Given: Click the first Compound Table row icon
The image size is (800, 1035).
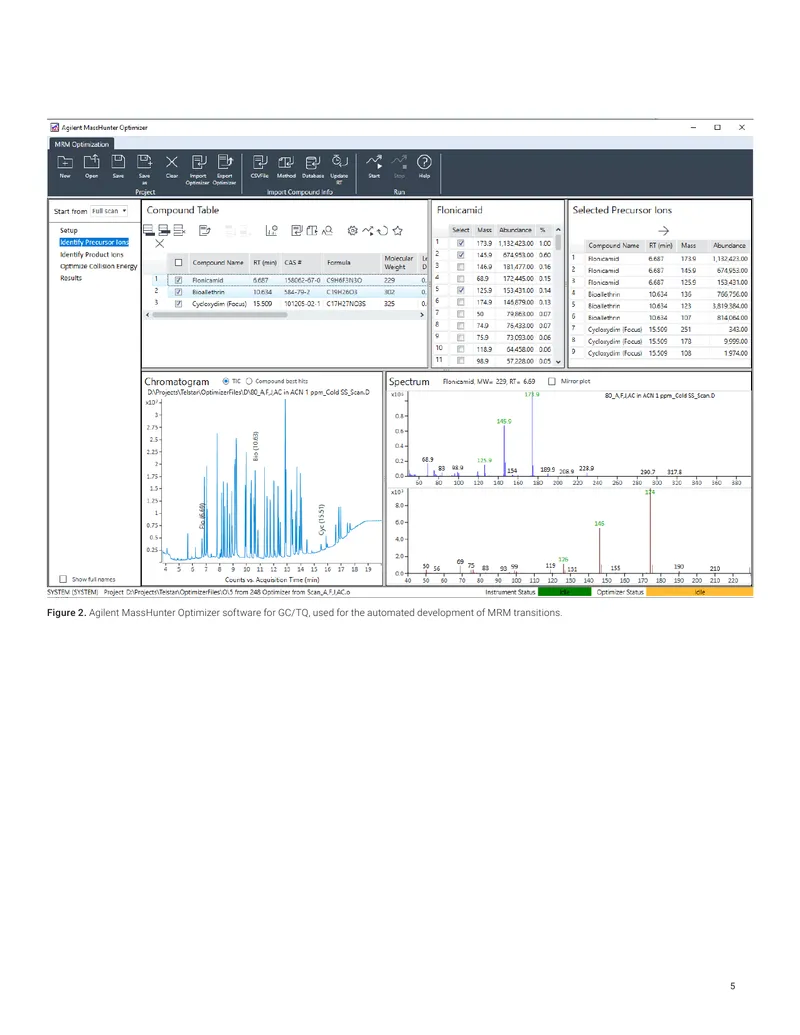Looking at the screenshot, I should point(149,230).
